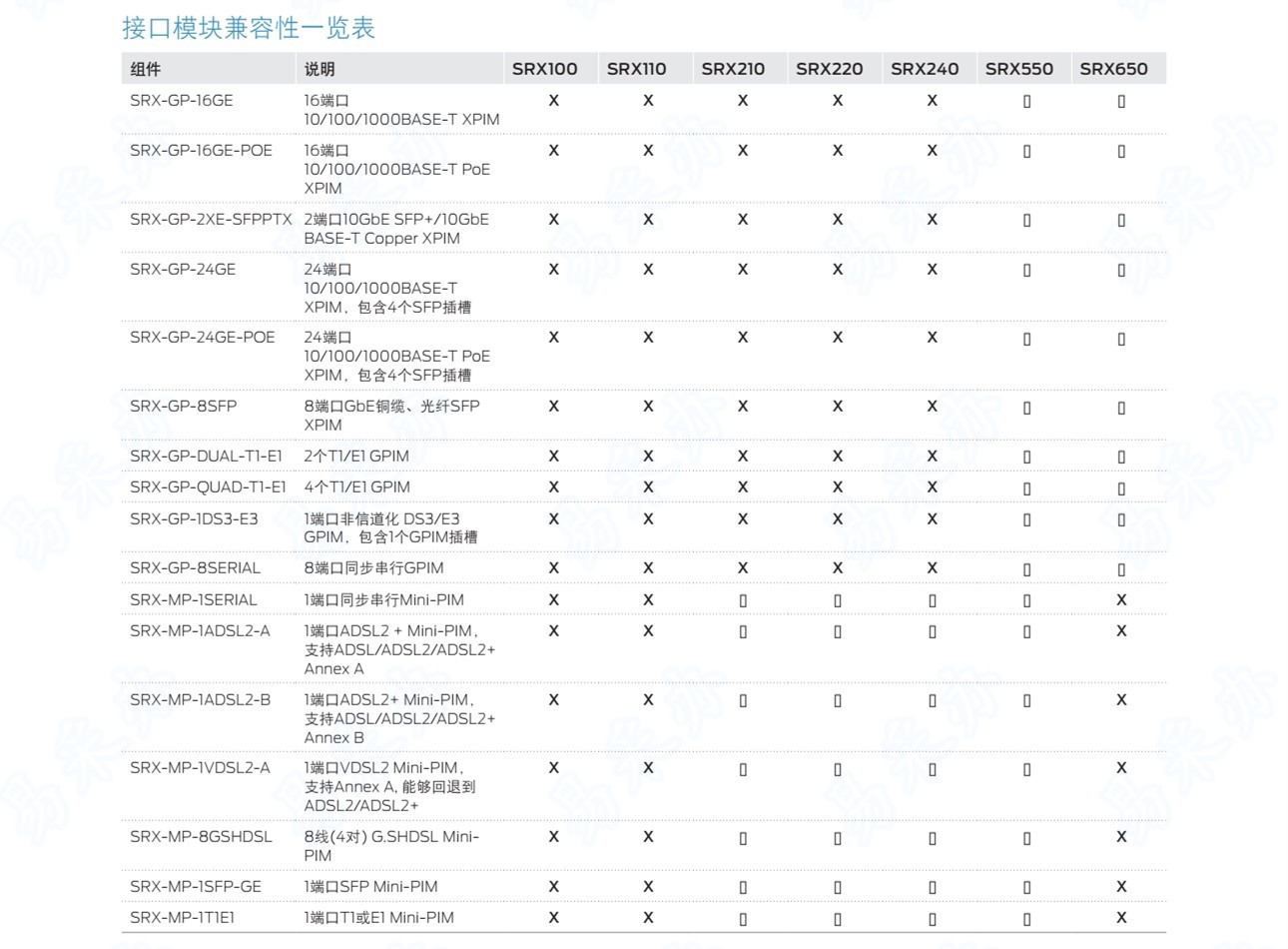This screenshot has height=949, width=1288.
Task: Click box mark for SRX-GP-QUAD-T1-E1 under SRX550
Action: (x=1026, y=489)
